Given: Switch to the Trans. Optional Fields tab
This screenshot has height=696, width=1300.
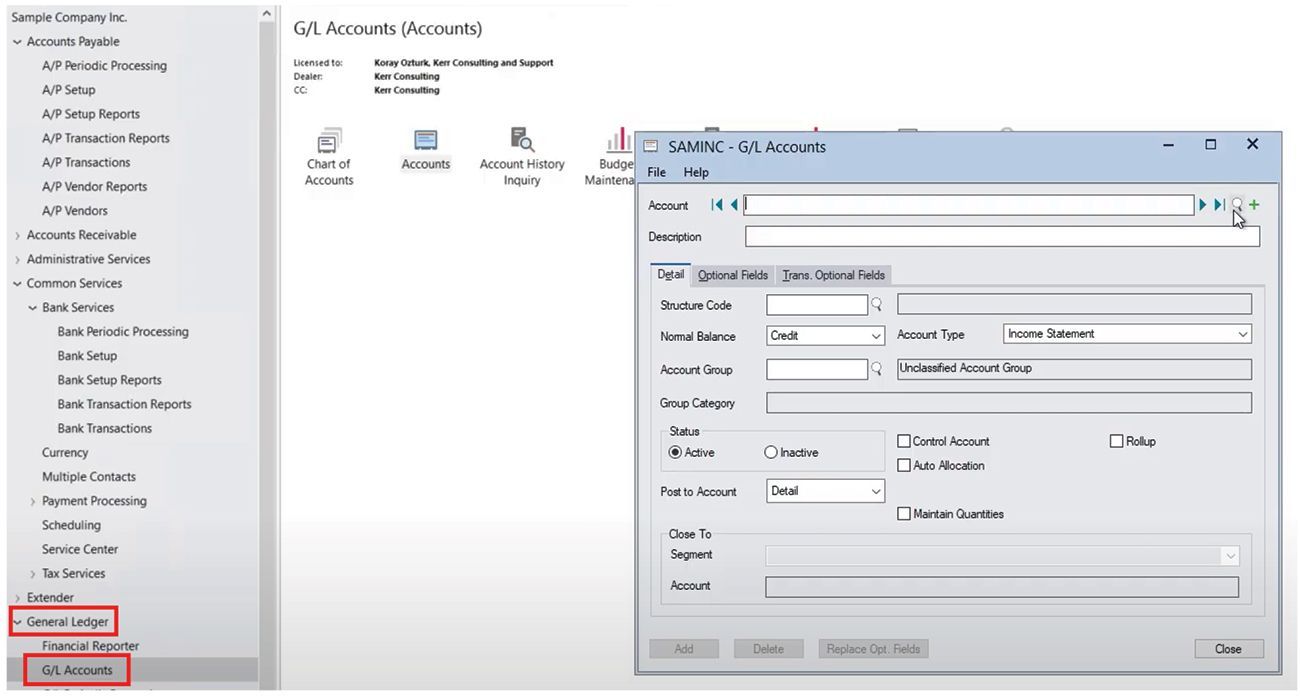Looking at the screenshot, I should tap(834, 275).
